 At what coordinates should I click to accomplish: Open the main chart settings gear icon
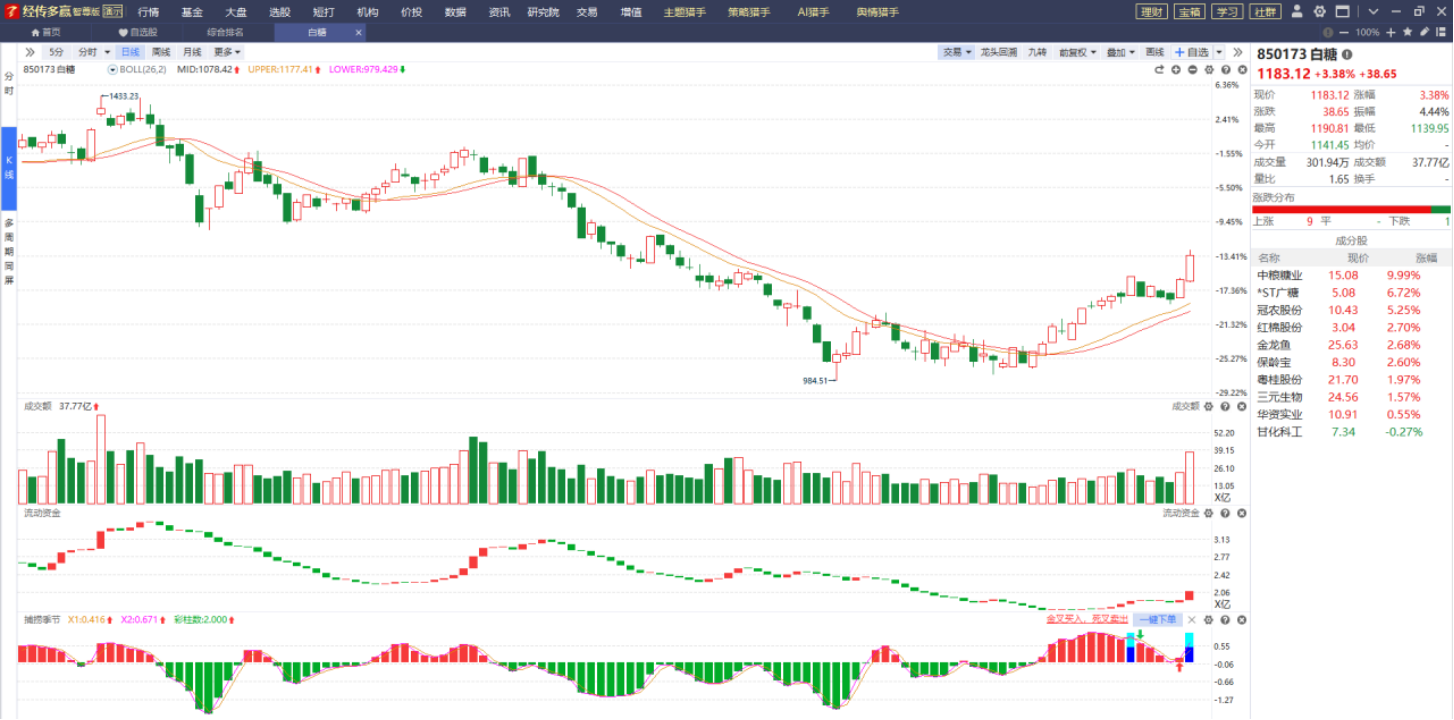pos(1209,70)
